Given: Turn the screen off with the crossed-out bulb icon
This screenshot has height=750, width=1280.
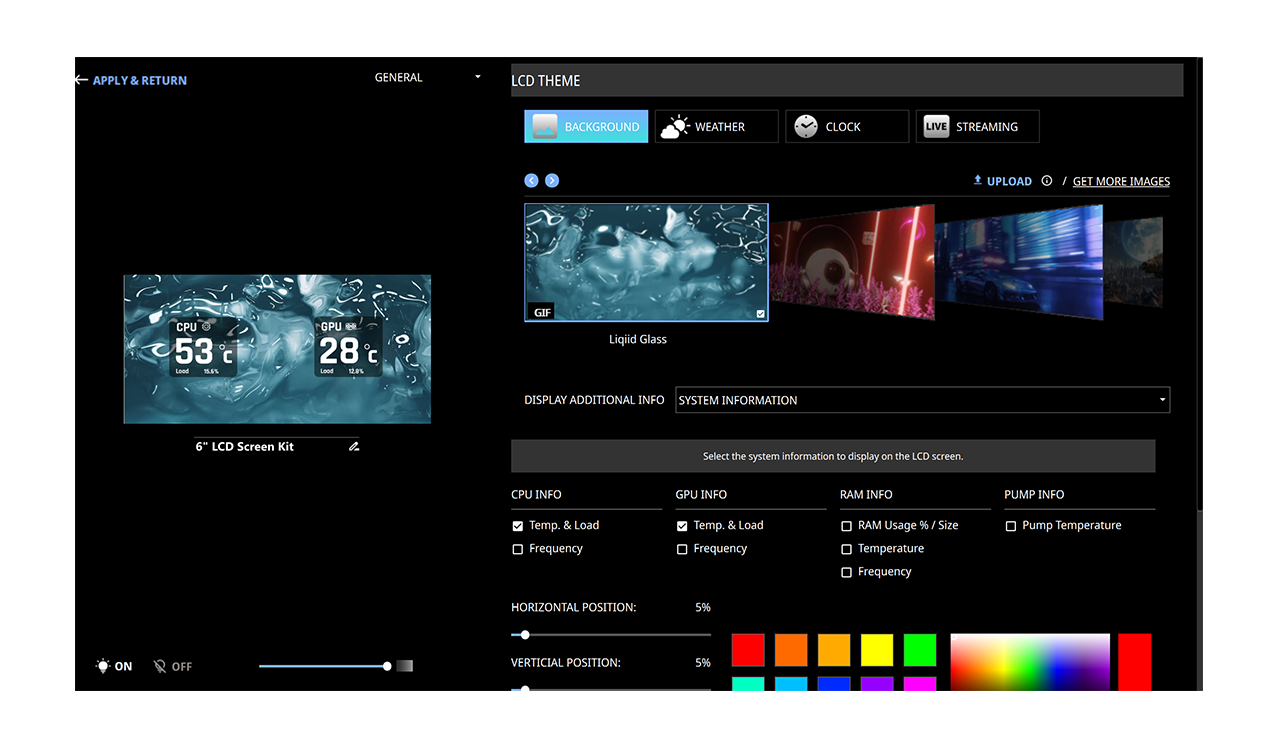Looking at the screenshot, I should click(160, 666).
